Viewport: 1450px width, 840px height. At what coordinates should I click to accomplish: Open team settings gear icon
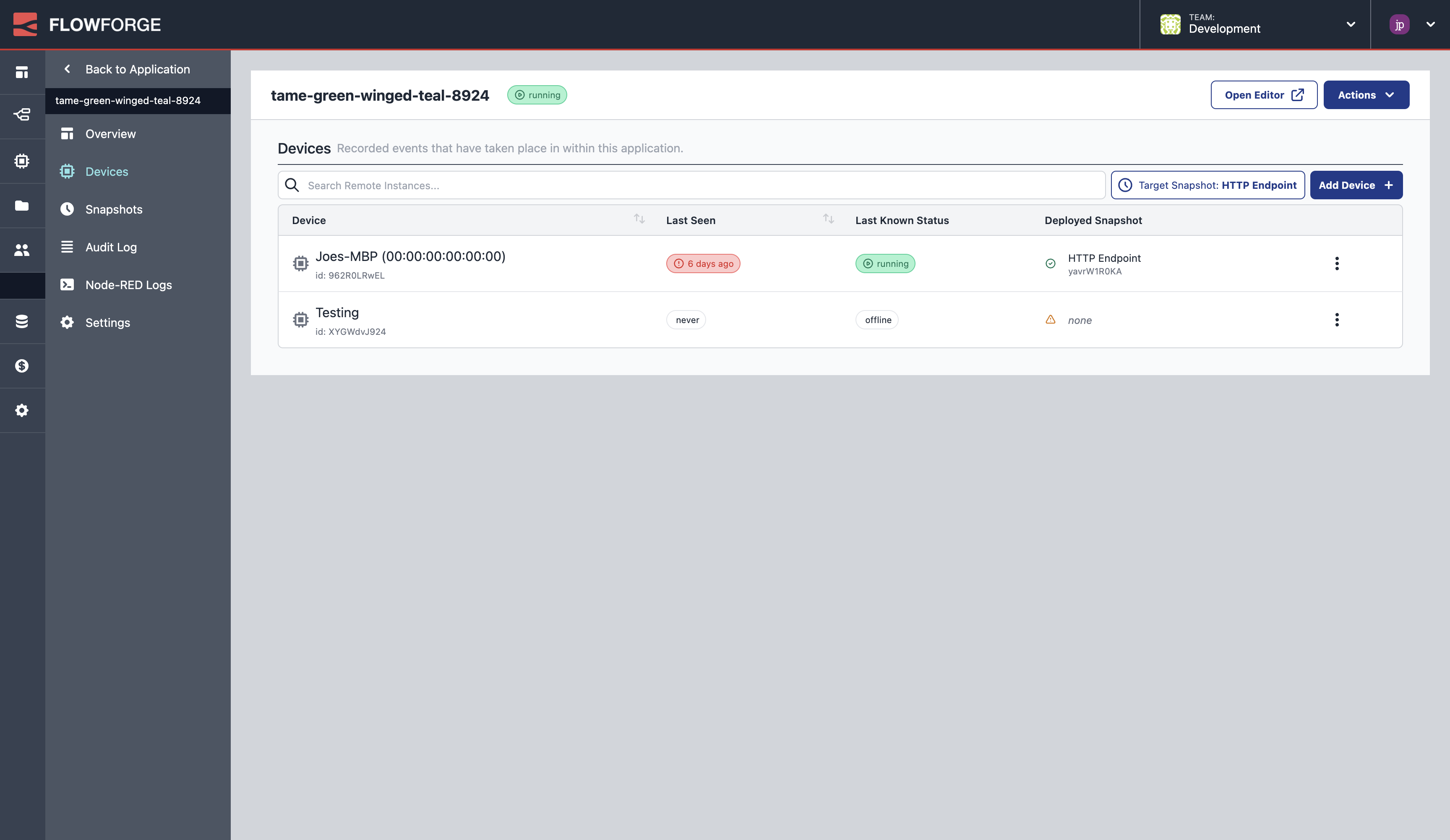(22, 410)
